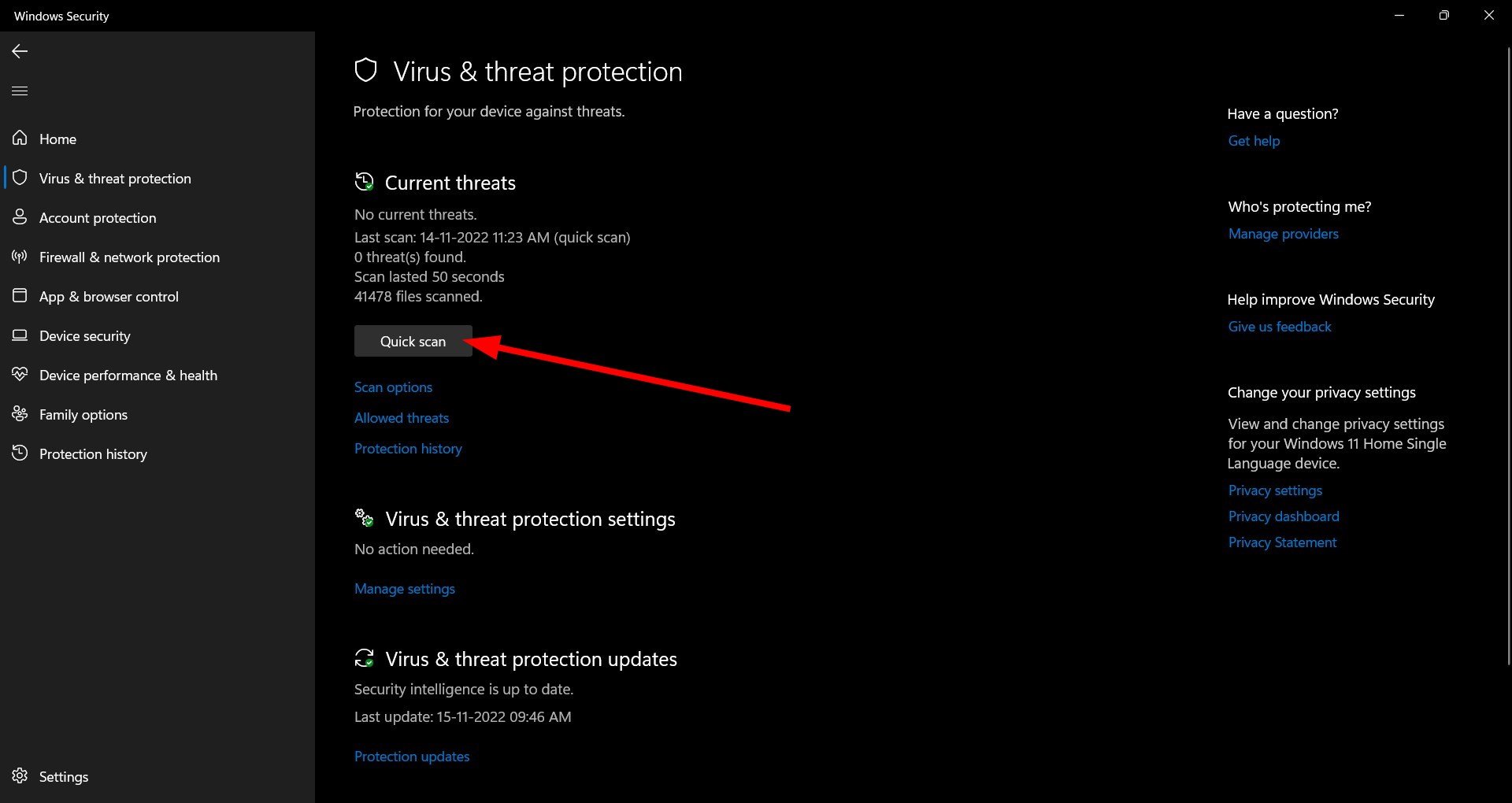This screenshot has height=803, width=1512.
Task: Click the Device performance & health heart icon
Action: [x=20, y=375]
